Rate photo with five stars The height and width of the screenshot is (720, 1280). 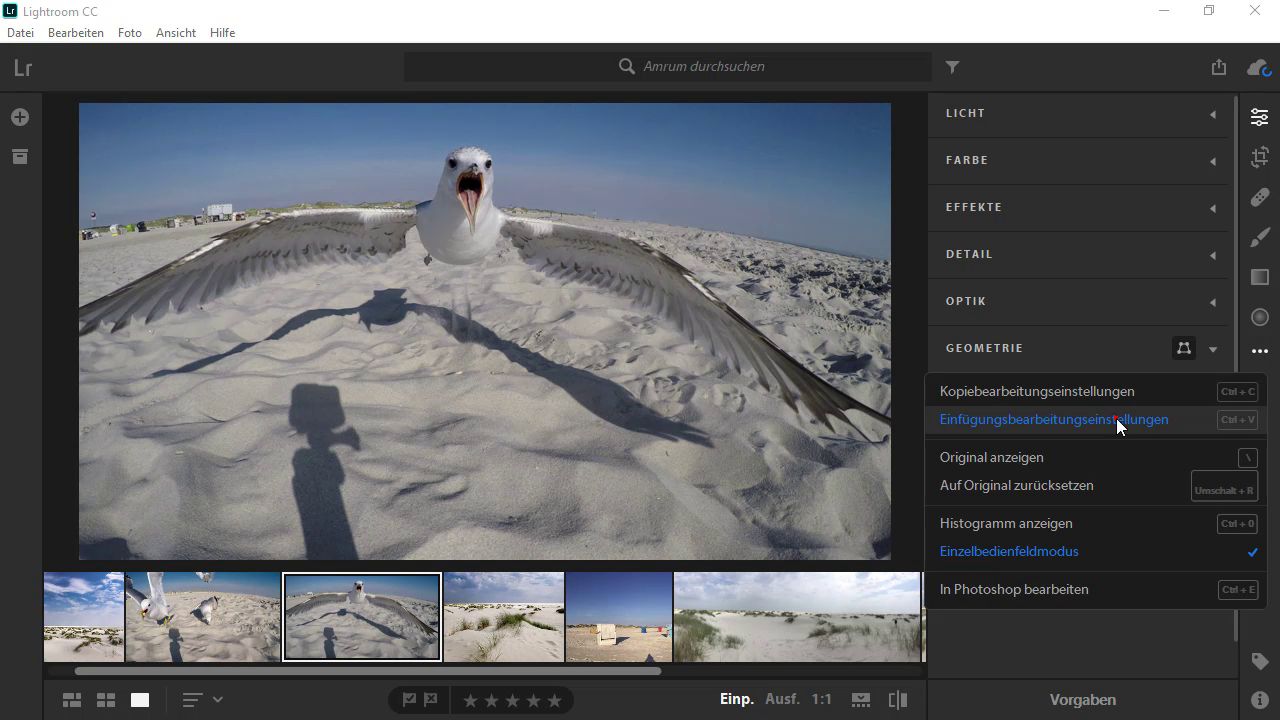554,700
